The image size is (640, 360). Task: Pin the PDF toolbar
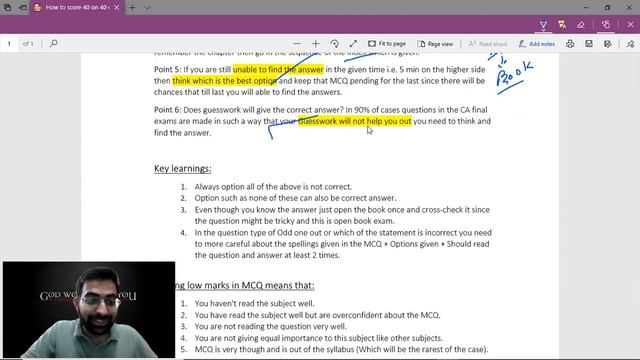click(x=631, y=44)
